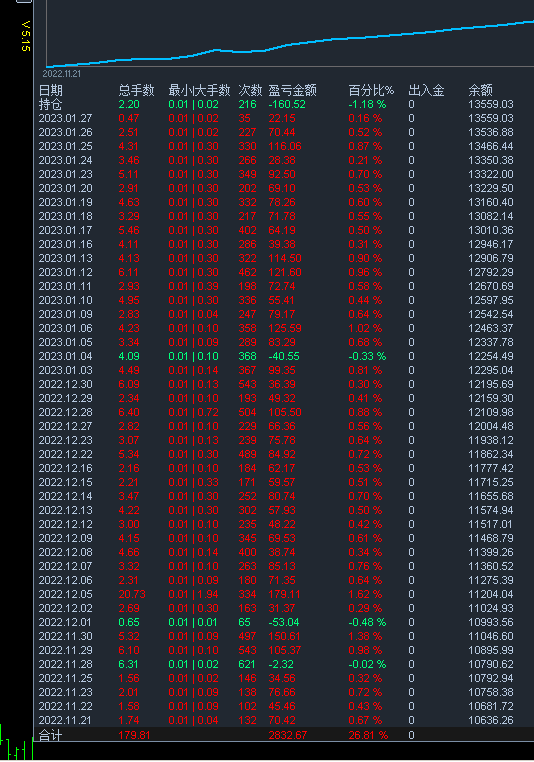
Task: Click balance 11517.01
Action: (x=491, y=524)
